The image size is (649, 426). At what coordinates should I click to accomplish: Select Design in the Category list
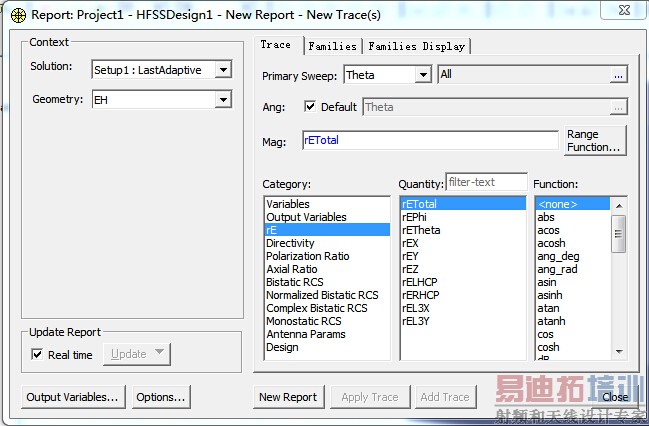click(327, 347)
